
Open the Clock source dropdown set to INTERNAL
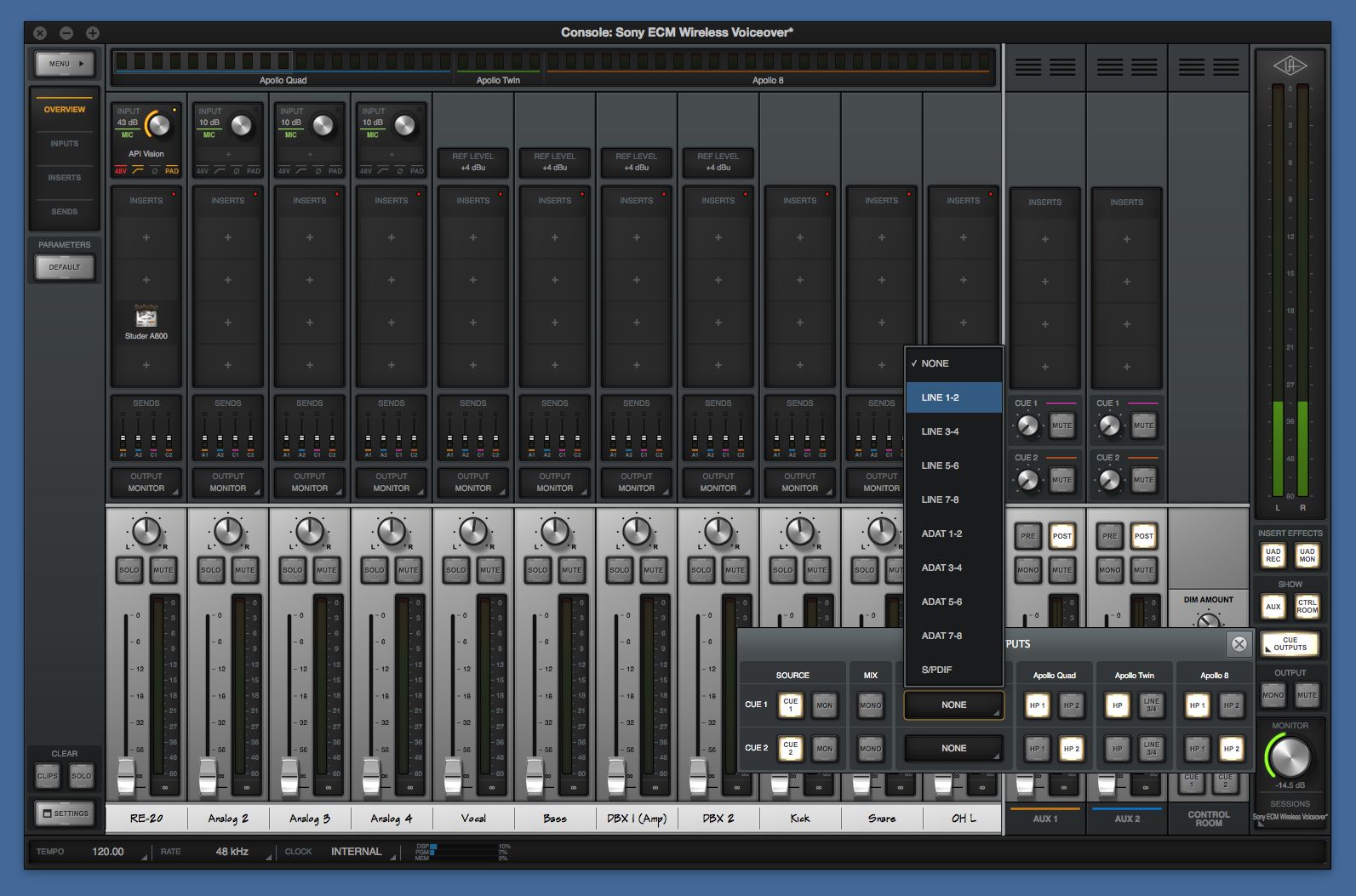357,851
